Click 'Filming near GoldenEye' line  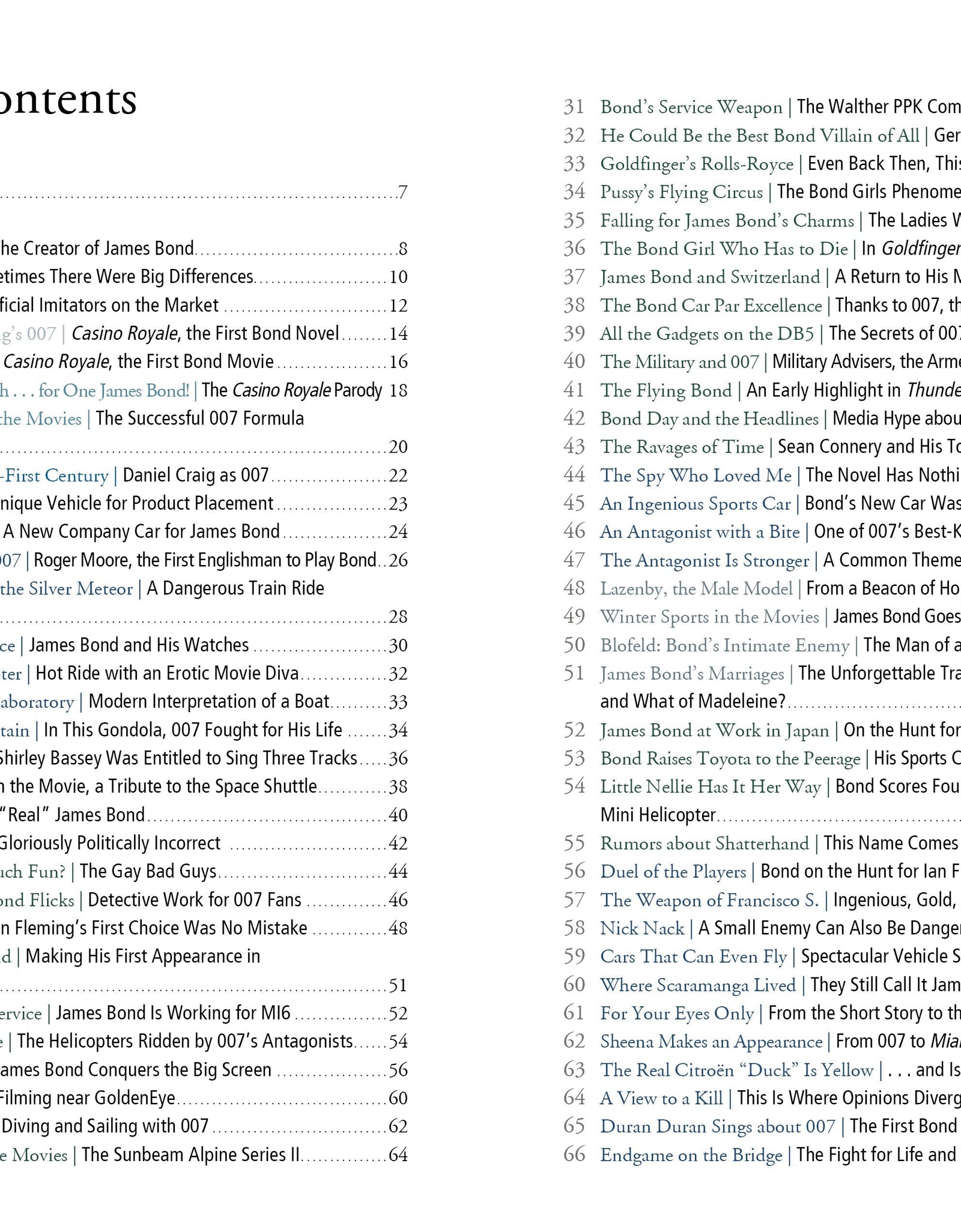click(88, 1099)
